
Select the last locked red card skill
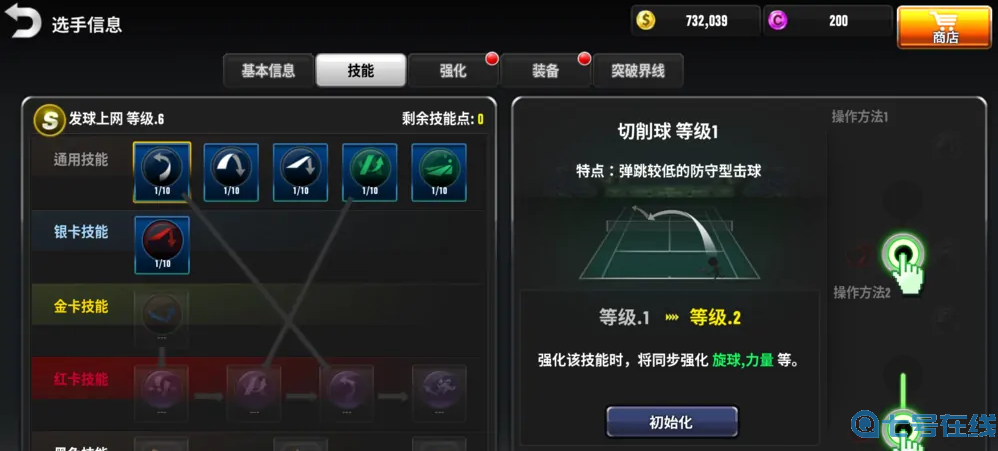coord(439,391)
